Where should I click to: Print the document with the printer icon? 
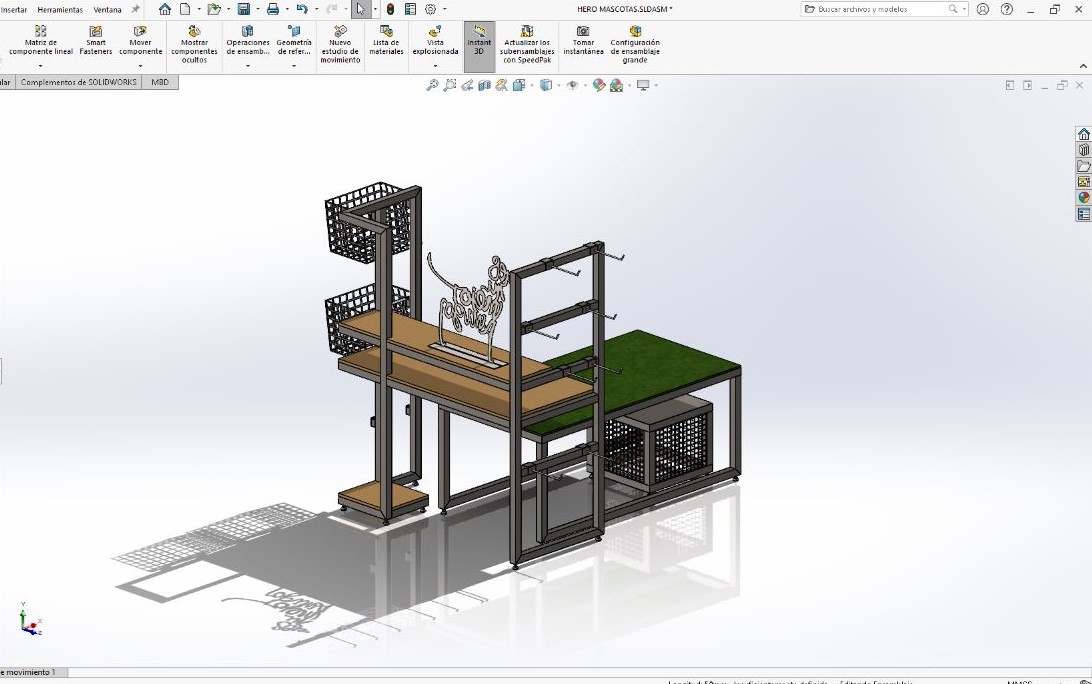[273, 9]
